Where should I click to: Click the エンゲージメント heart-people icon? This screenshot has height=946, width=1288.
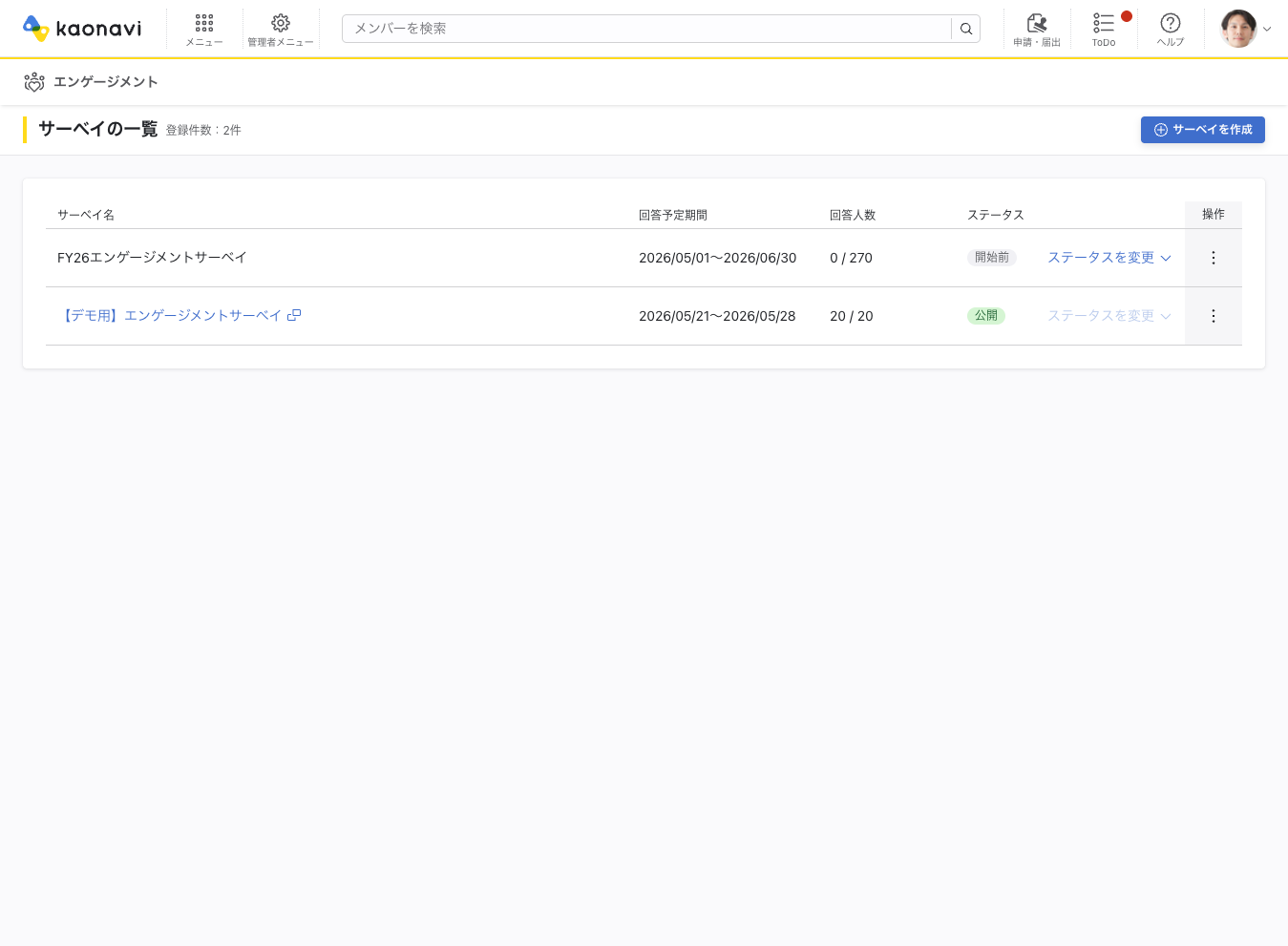point(34,82)
